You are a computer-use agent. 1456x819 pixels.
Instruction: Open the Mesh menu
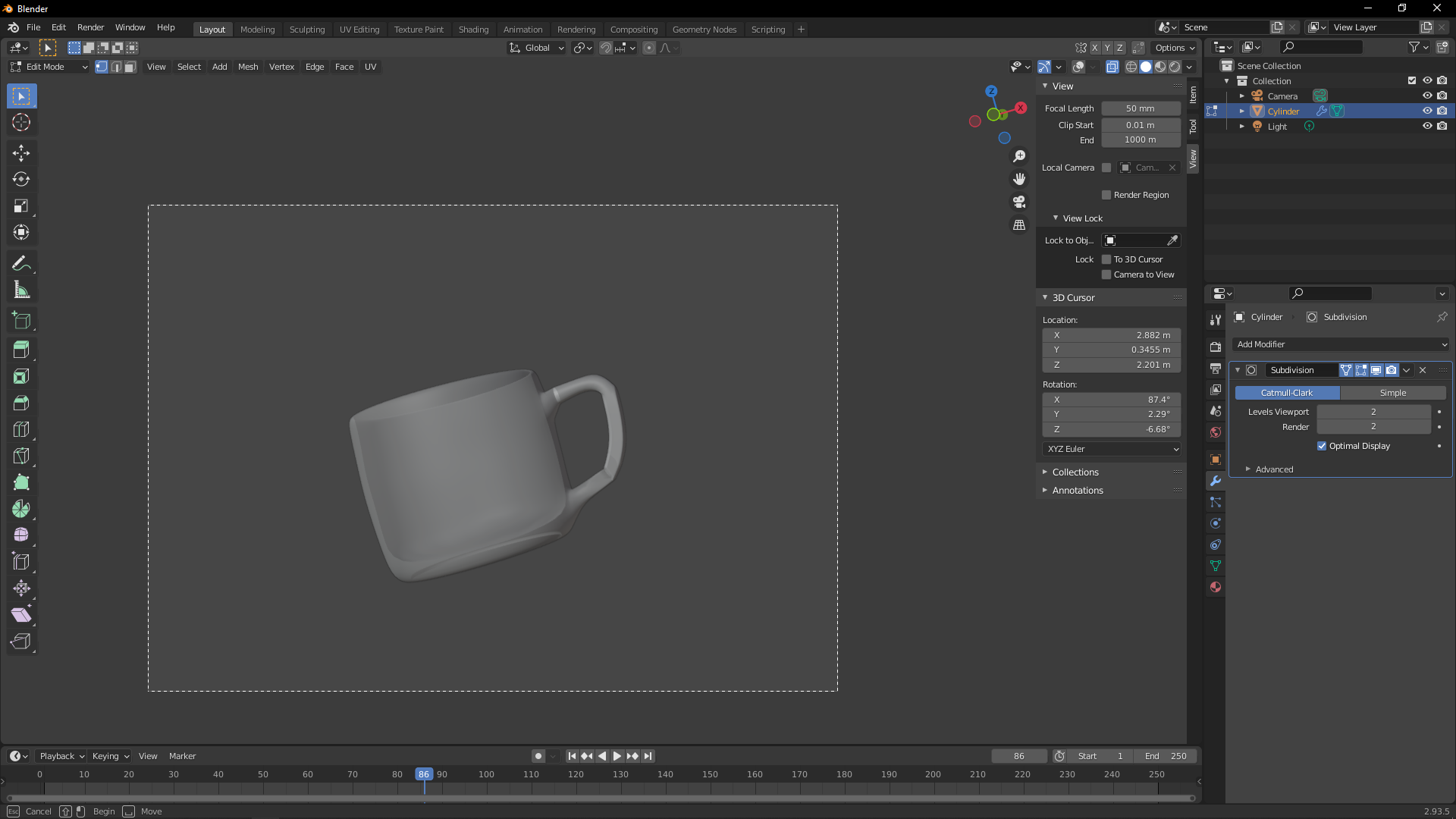click(248, 67)
